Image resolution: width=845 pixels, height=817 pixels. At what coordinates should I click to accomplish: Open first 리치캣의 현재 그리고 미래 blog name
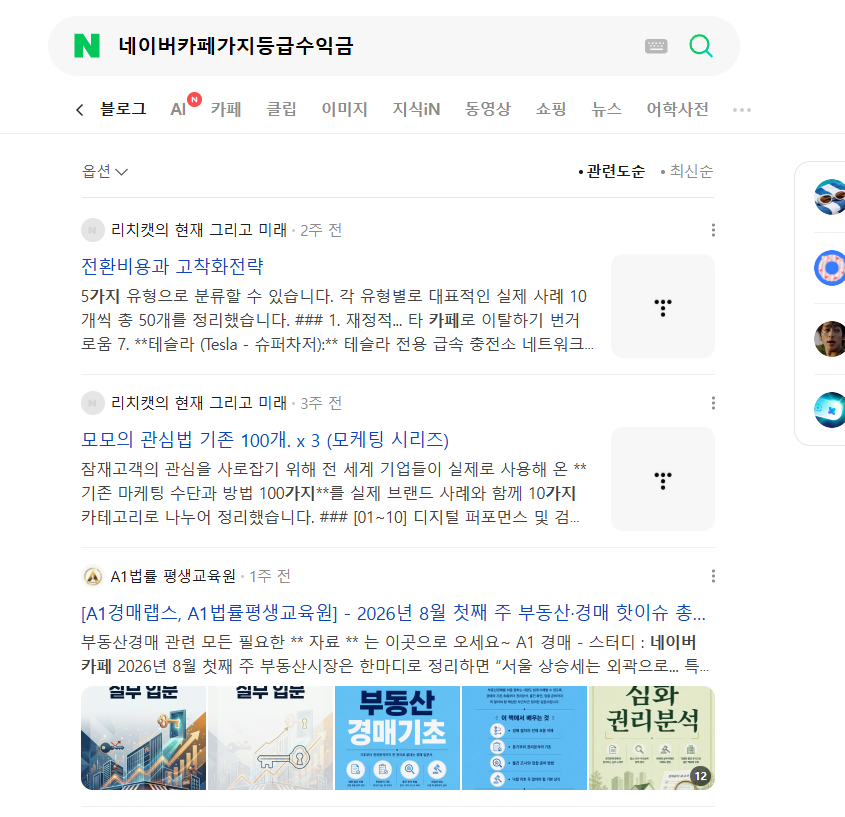(x=199, y=230)
